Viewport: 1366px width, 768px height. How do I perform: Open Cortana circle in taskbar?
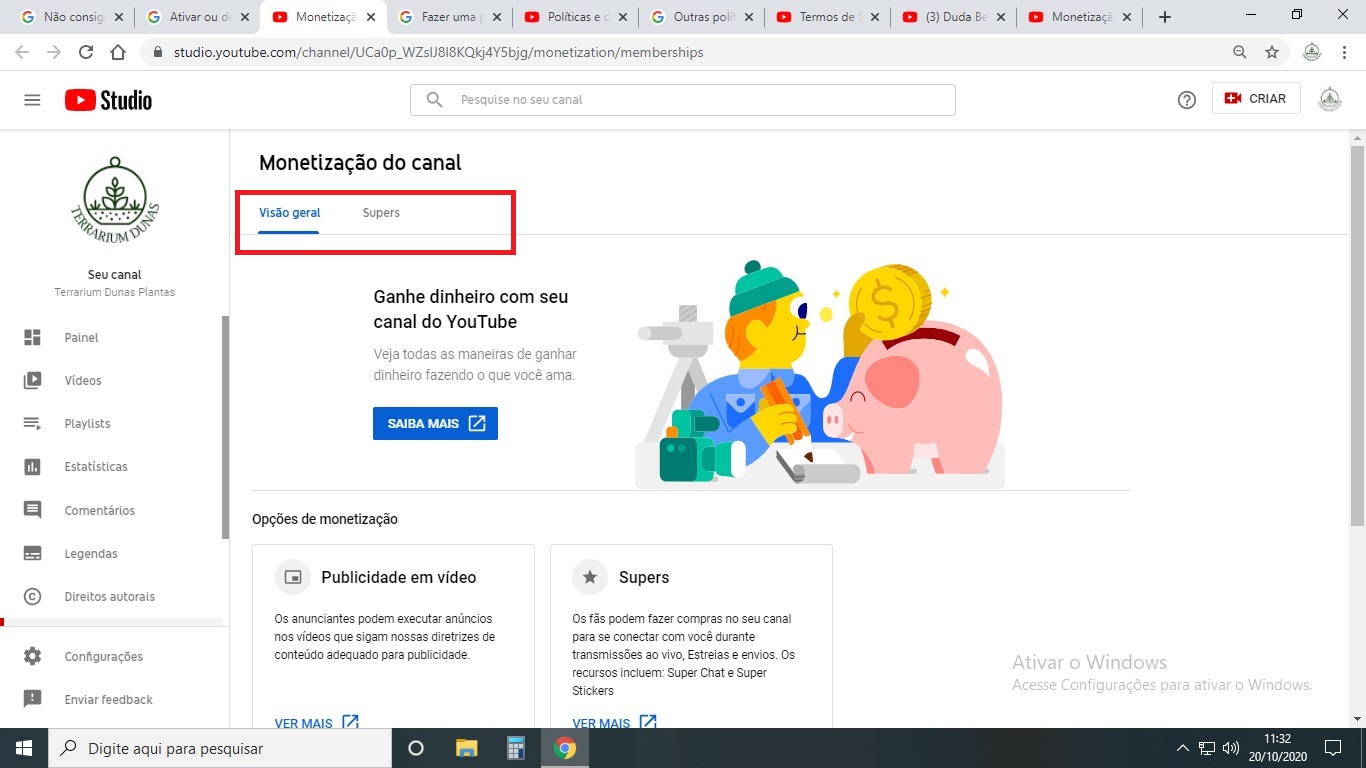(417, 748)
